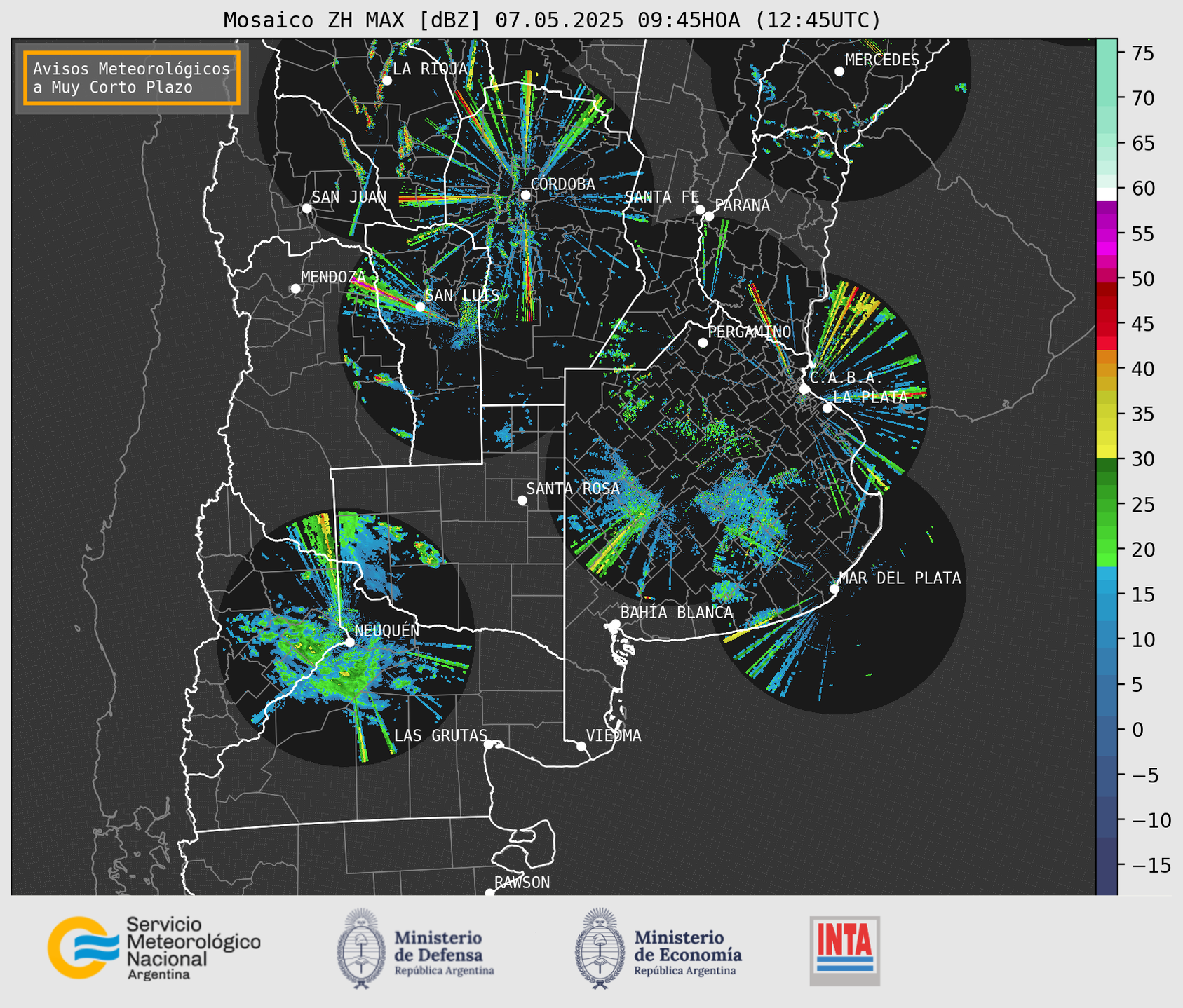Click the orange 40 dBZ color band
Image resolution: width=1183 pixels, height=1008 pixels.
(x=1107, y=369)
